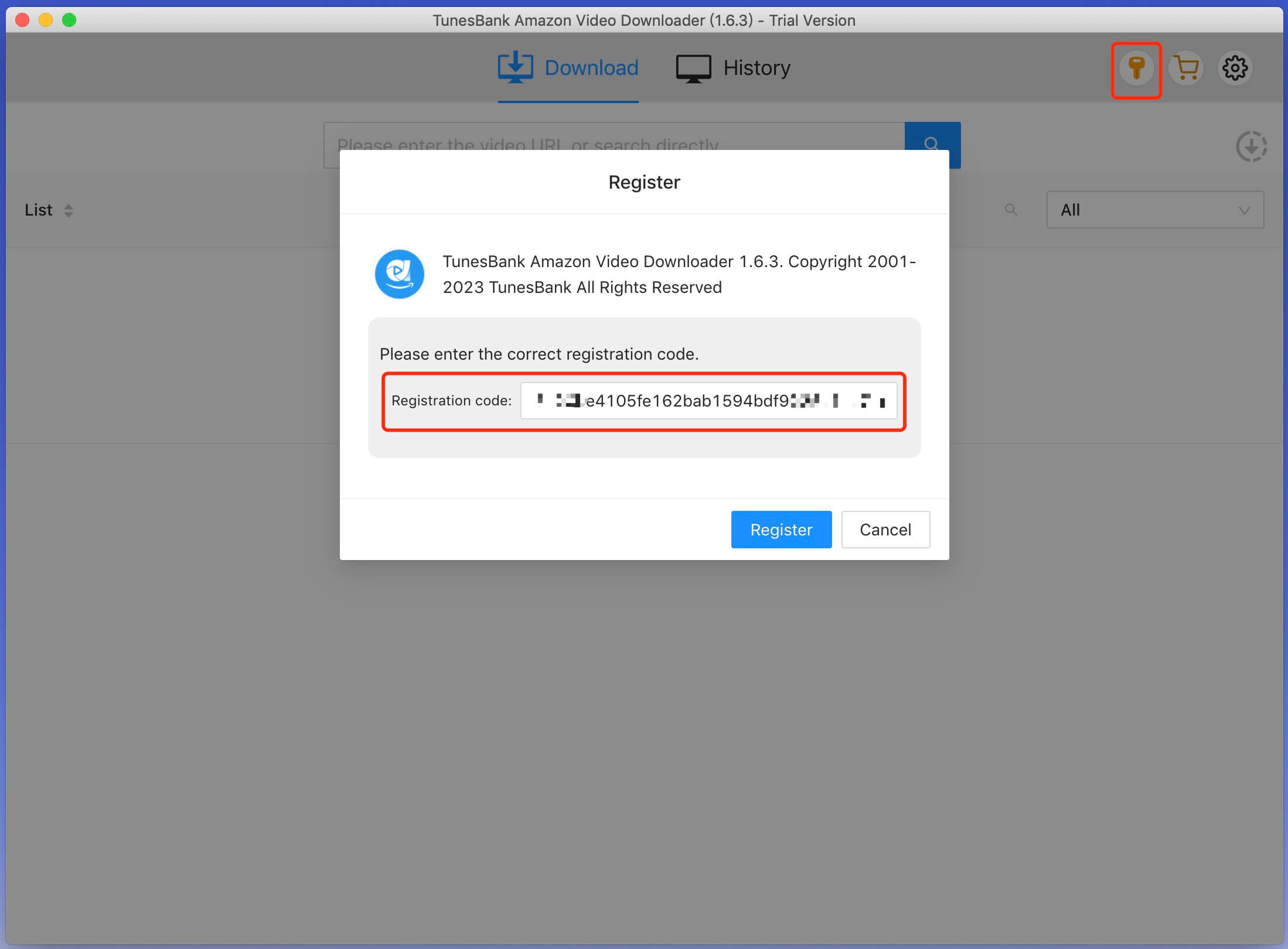Open the registration key icon
Screen dimensions: 1288x949
point(1136,69)
